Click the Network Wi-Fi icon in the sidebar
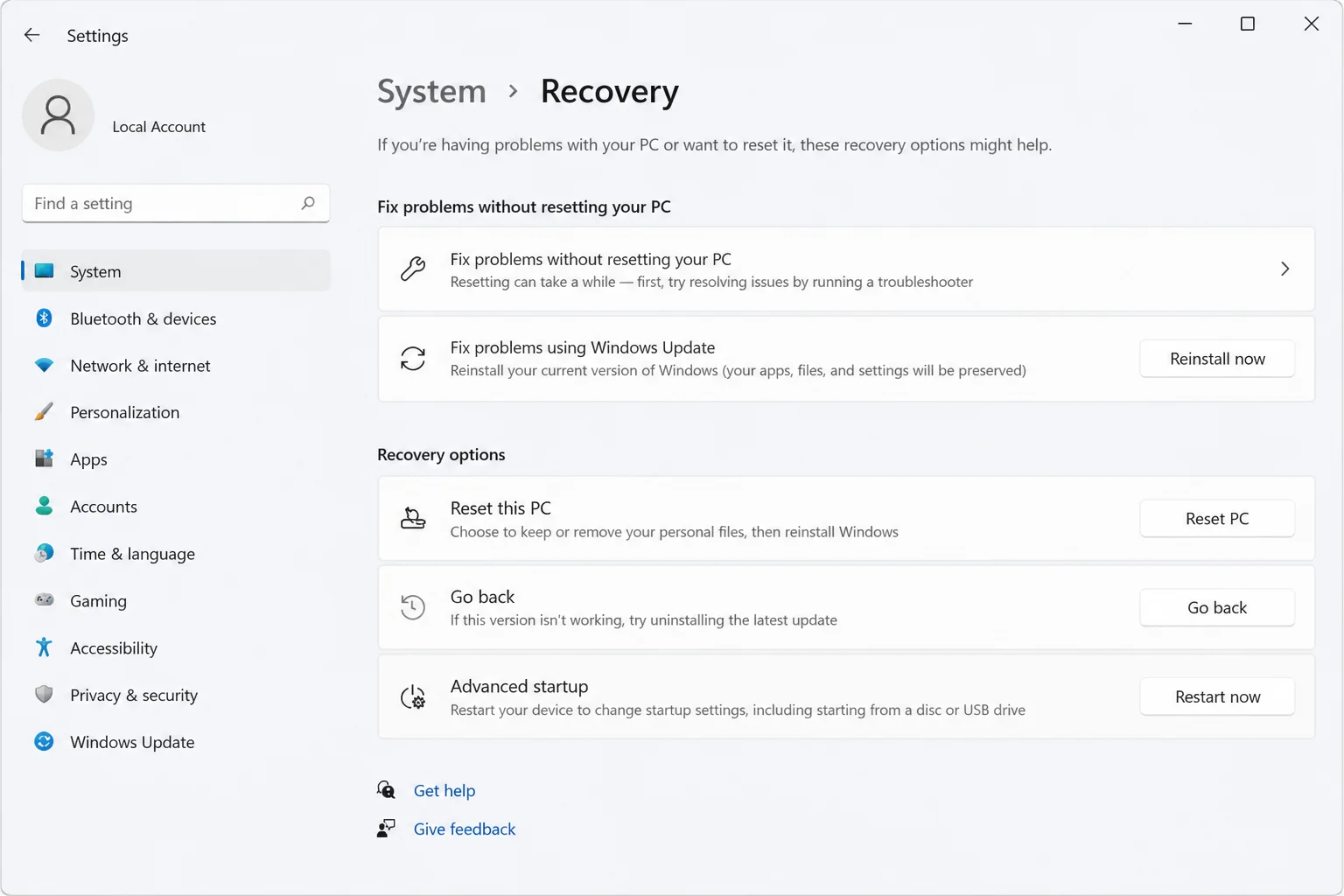 pyautogui.click(x=44, y=365)
